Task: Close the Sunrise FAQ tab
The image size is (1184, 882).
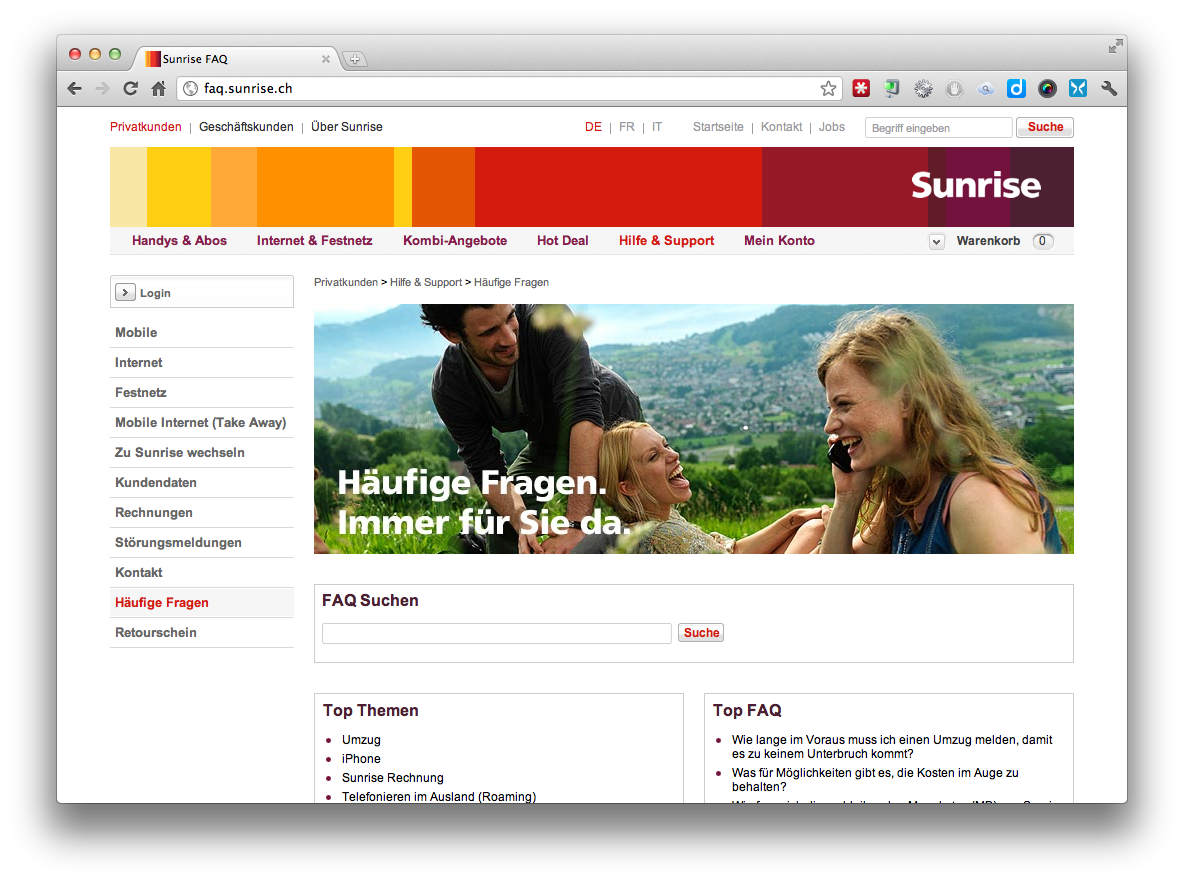Action: 325,59
